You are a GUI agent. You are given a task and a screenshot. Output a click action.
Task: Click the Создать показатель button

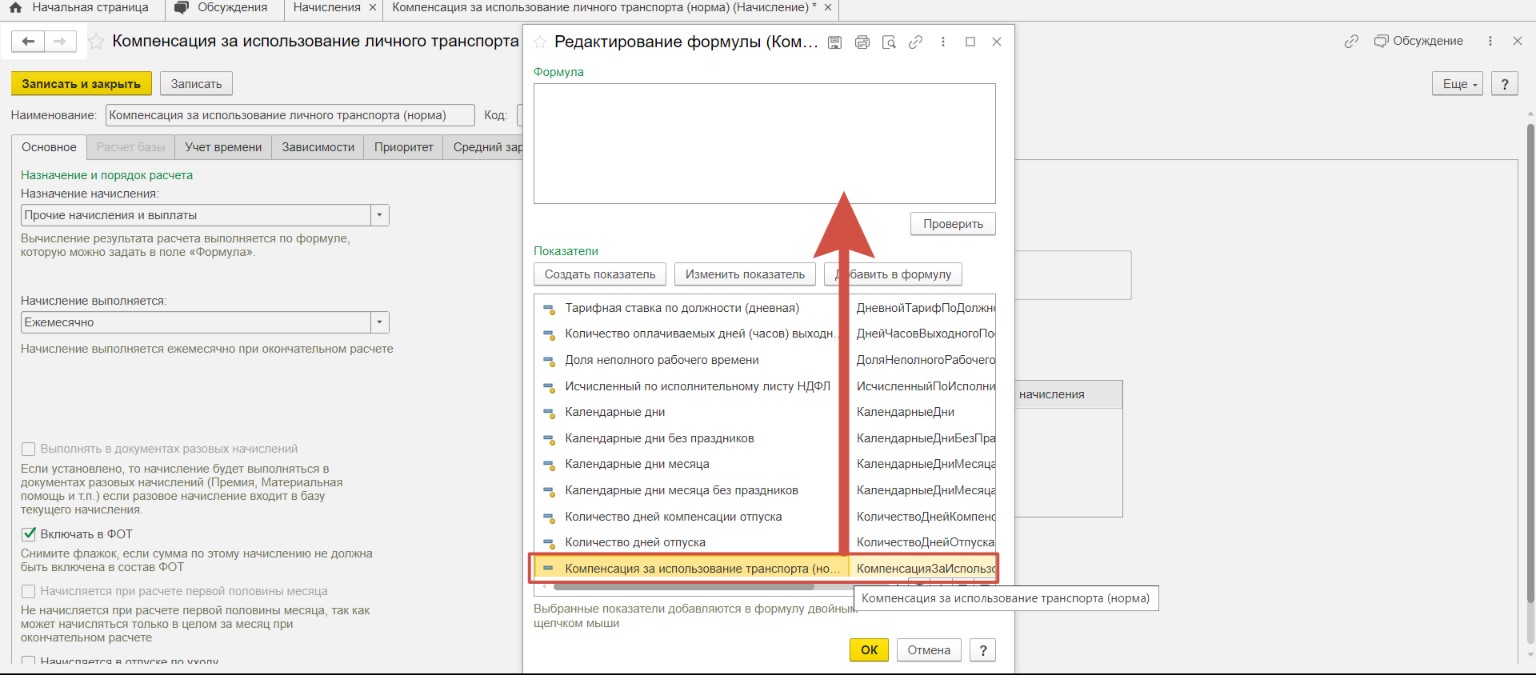[600, 274]
